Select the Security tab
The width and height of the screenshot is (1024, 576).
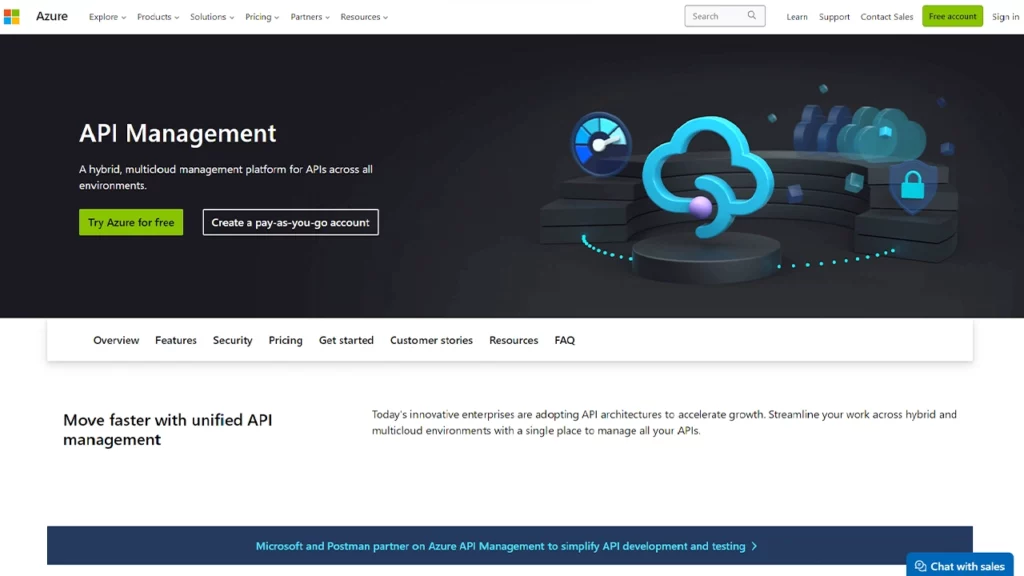[232, 341]
